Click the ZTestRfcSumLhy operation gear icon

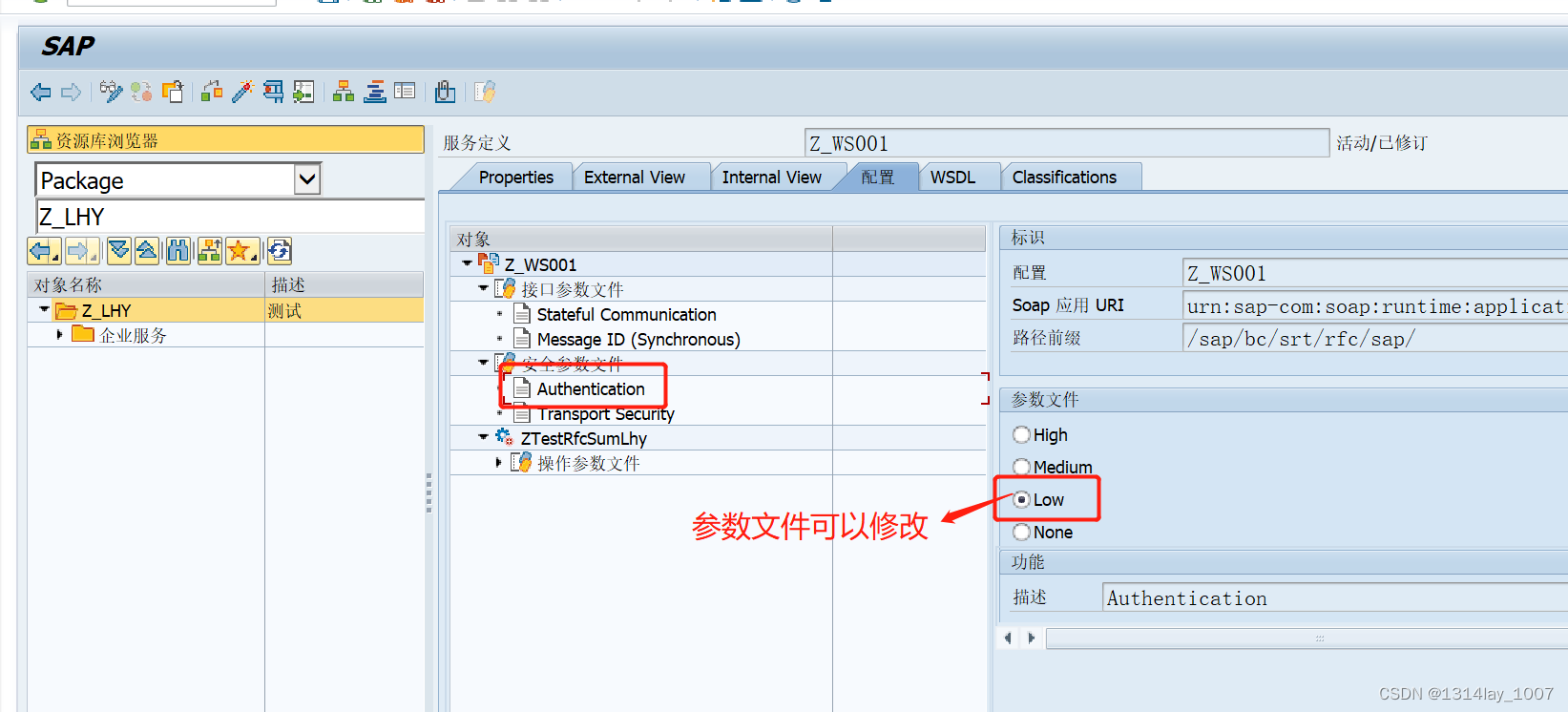[x=505, y=437]
